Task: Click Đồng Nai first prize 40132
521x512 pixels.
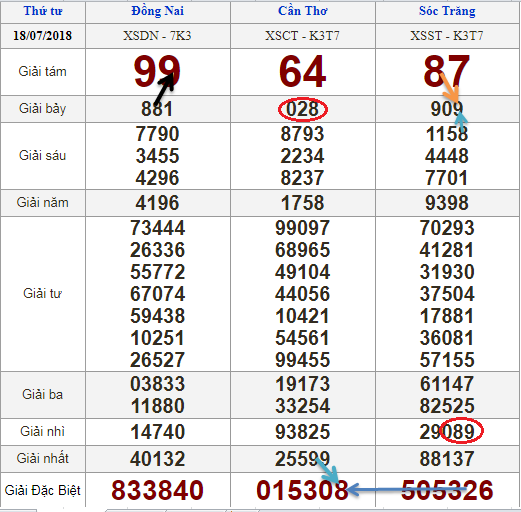Action: click(157, 459)
